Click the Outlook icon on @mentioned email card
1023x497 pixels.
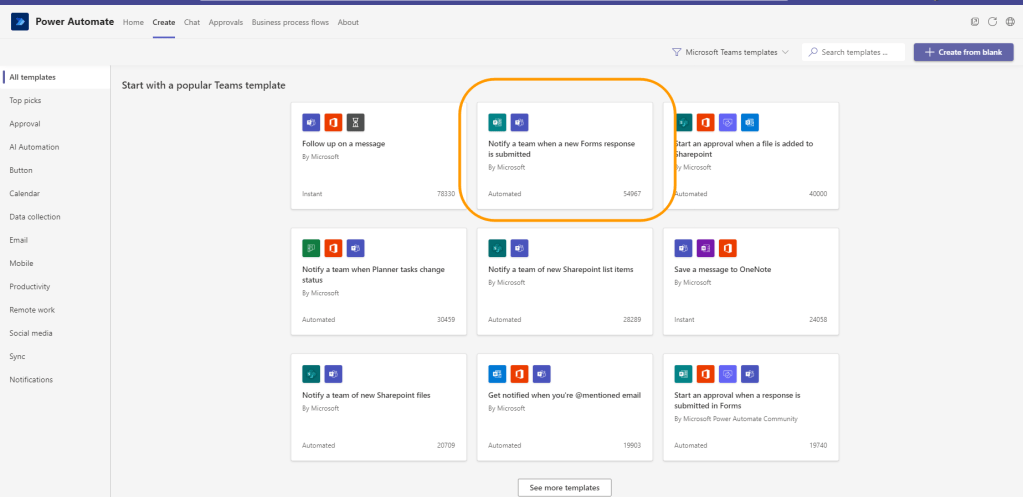pyautogui.click(x=497, y=374)
